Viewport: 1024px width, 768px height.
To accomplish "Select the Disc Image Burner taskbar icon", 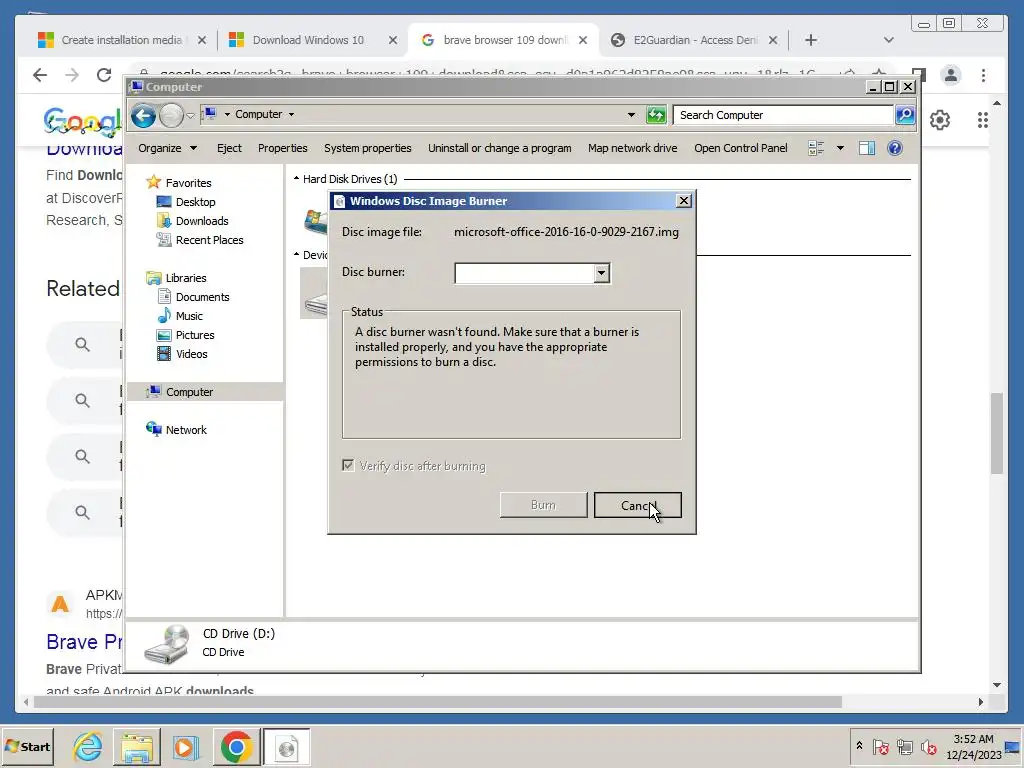I will point(287,746).
